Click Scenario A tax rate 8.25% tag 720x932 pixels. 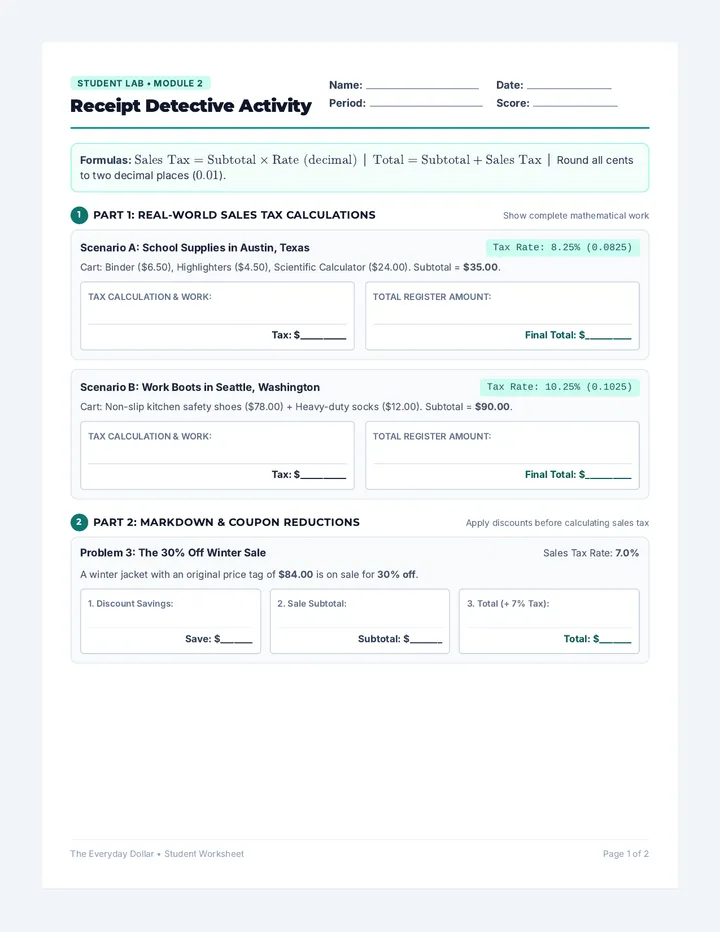click(x=562, y=247)
